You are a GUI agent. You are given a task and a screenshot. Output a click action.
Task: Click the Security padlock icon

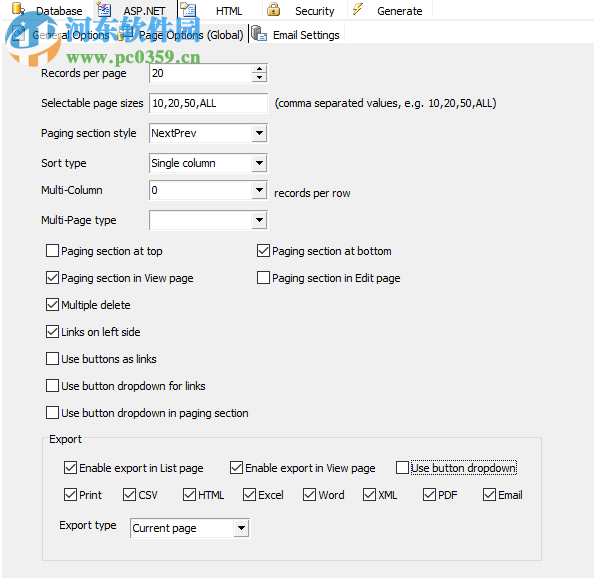click(273, 9)
